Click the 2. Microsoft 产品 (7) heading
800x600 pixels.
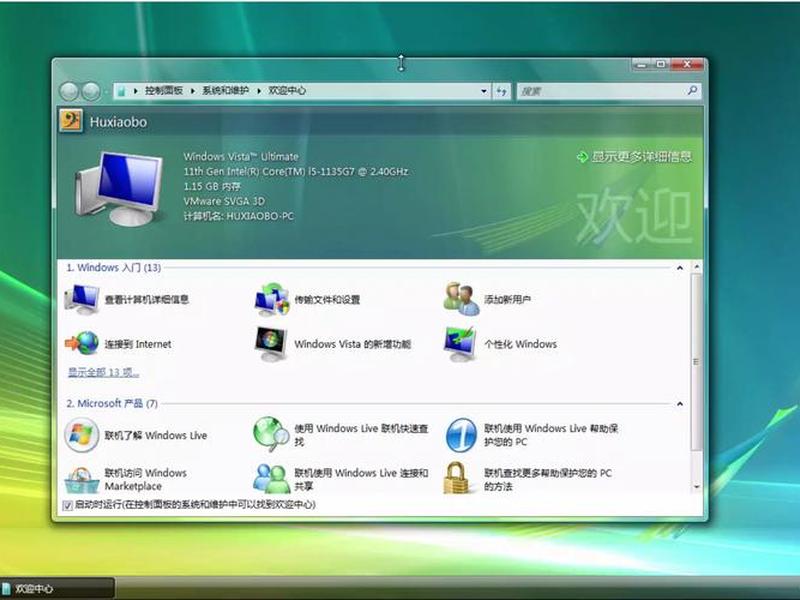pyautogui.click(x=112, y=404)
